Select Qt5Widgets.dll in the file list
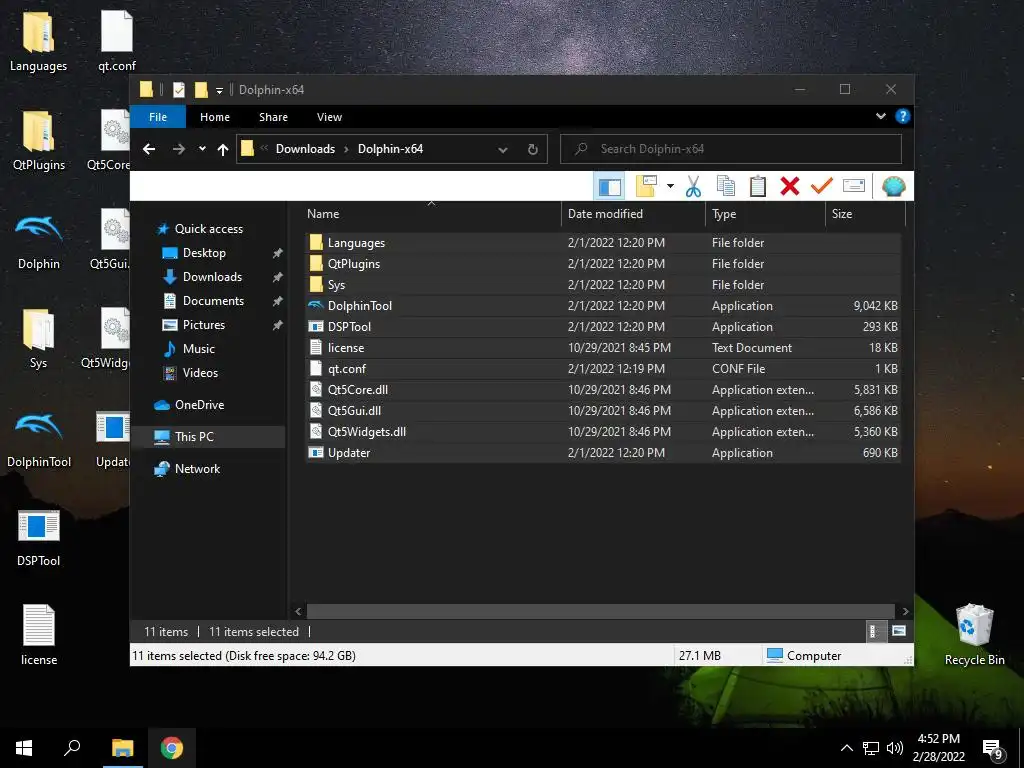Image resolution: width=1024 pixels, height=768 pixels. coord(603,432)
